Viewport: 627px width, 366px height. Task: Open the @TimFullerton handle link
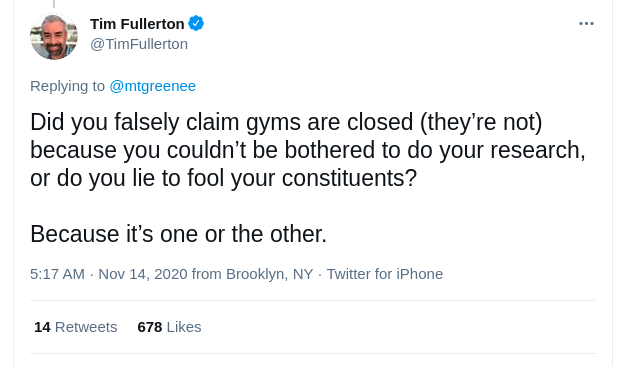point(139,44)
